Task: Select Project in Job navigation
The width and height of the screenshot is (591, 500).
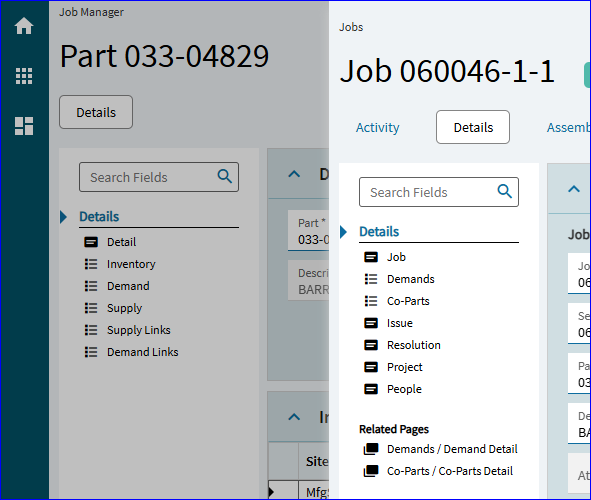Action: (x=405, y=367)
